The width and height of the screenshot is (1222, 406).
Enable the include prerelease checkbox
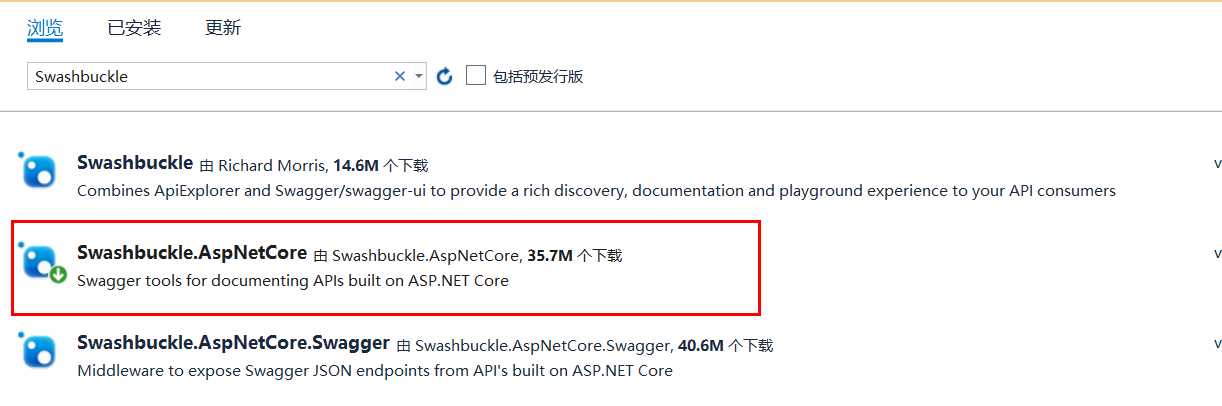tap(476, 75)
